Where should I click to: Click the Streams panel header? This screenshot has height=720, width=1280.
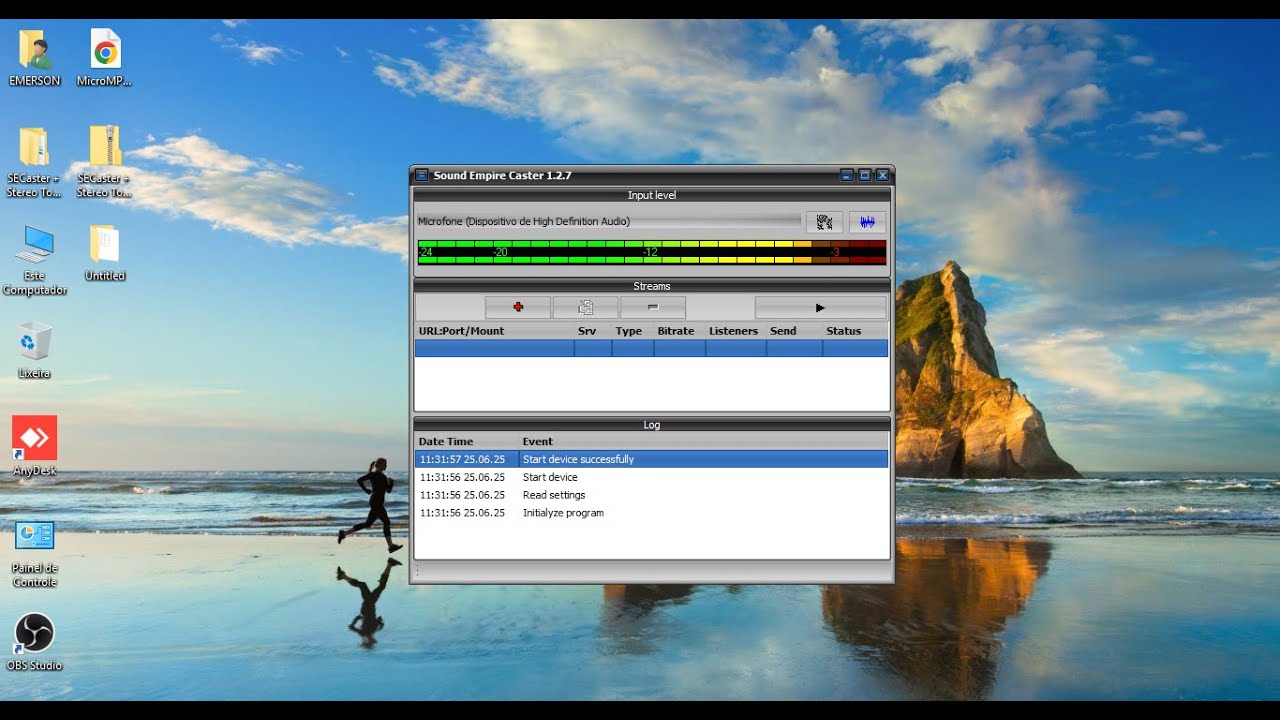pos(652,286)
